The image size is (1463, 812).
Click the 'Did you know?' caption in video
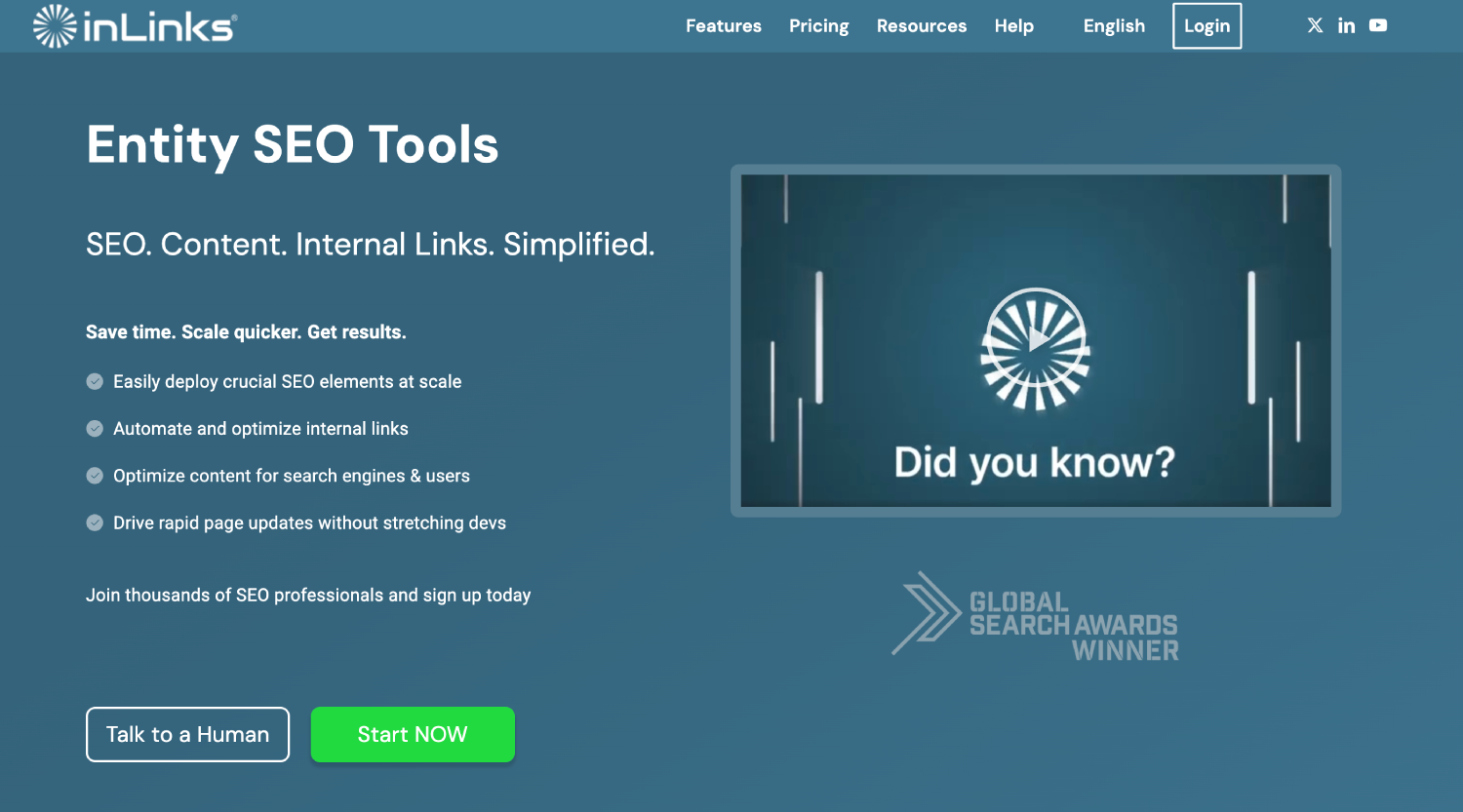click(1035, 463)
